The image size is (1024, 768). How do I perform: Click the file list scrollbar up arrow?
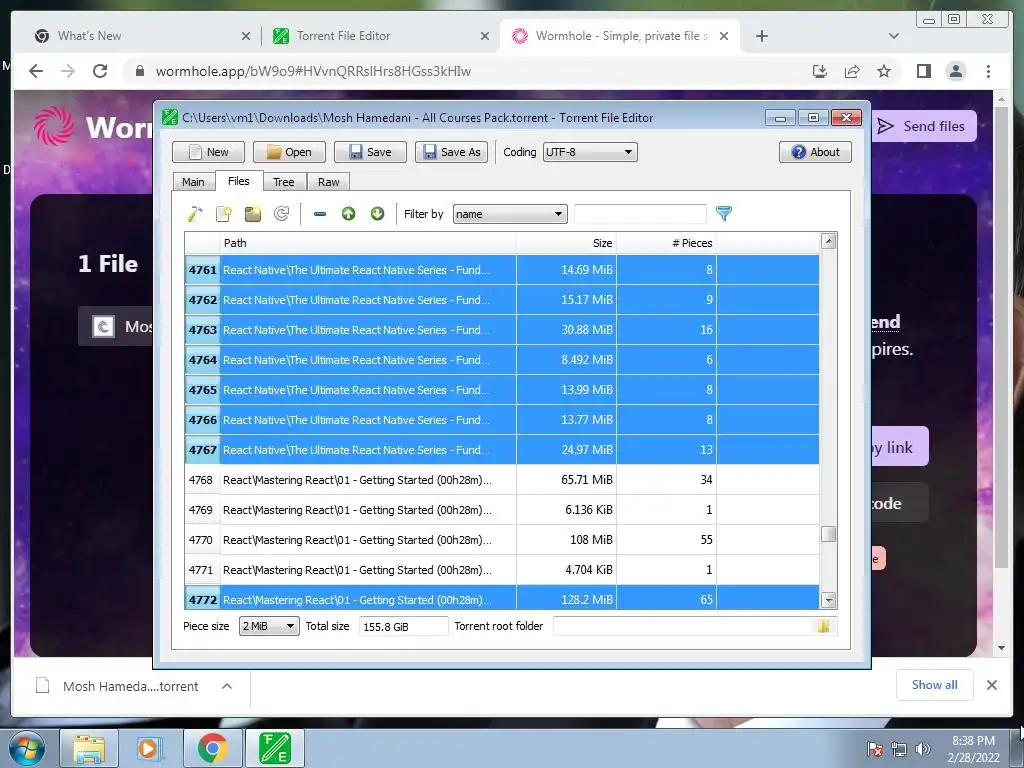click(828, 242)
